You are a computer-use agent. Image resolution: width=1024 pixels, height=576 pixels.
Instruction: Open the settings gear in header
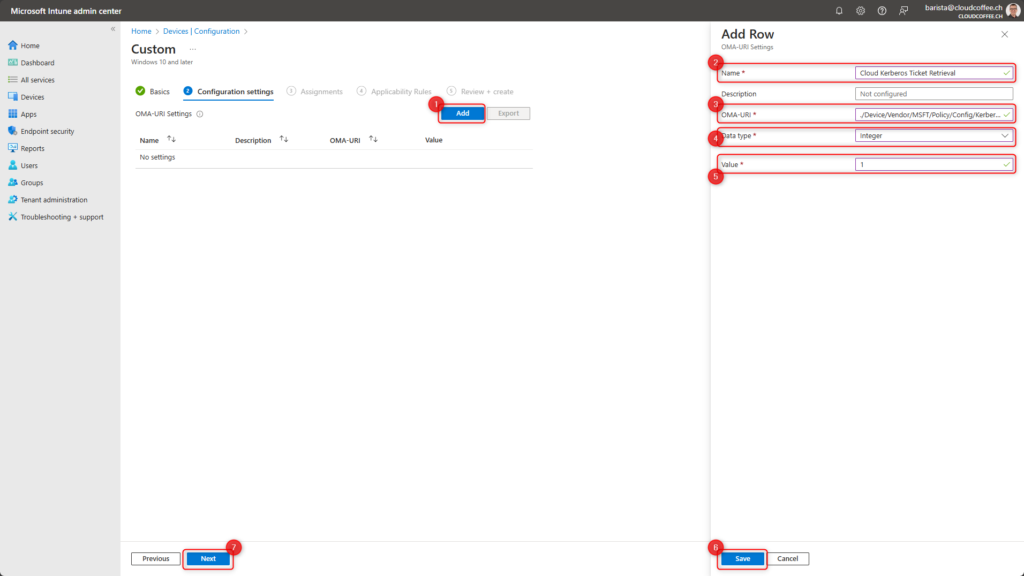click(x=860, y=10)
